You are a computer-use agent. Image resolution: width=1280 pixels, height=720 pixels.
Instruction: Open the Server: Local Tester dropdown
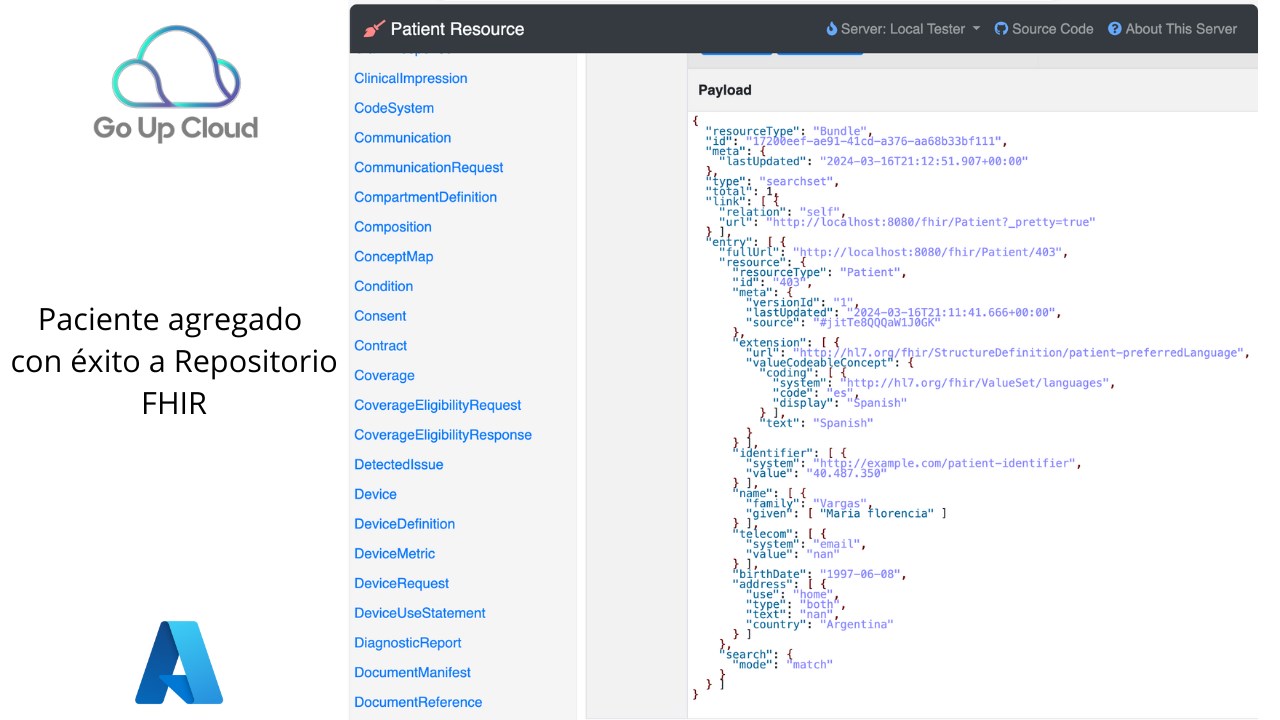coord(903,29)
